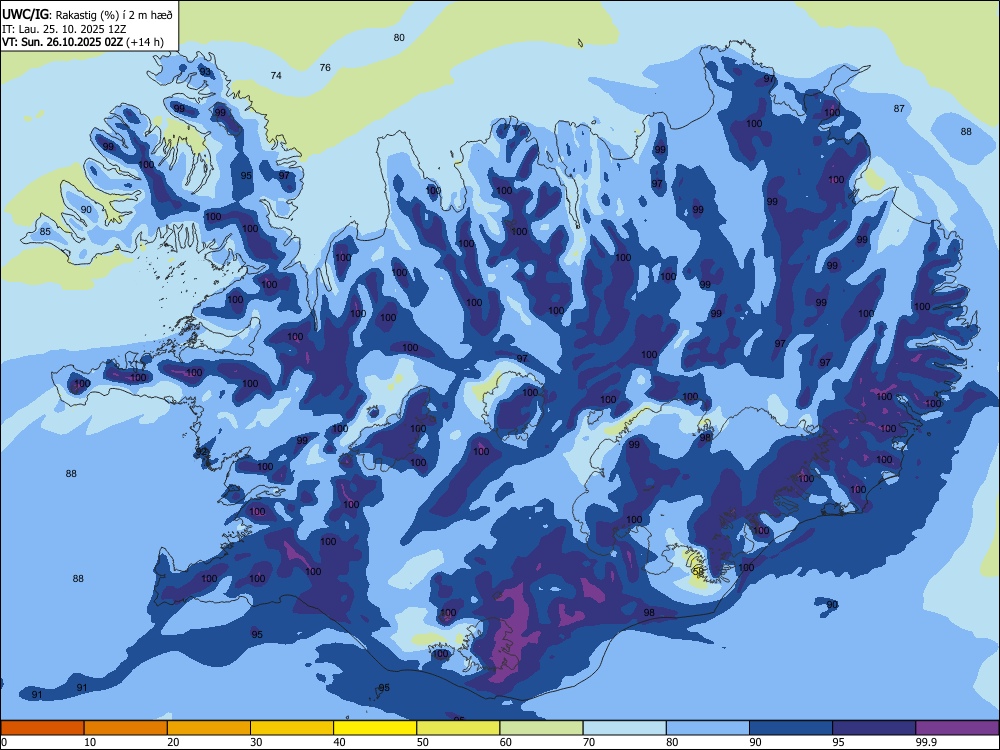The image size is (1000, 750).
Task: Click the humidity value '87' in the northeast
Action: coord(899,108)
